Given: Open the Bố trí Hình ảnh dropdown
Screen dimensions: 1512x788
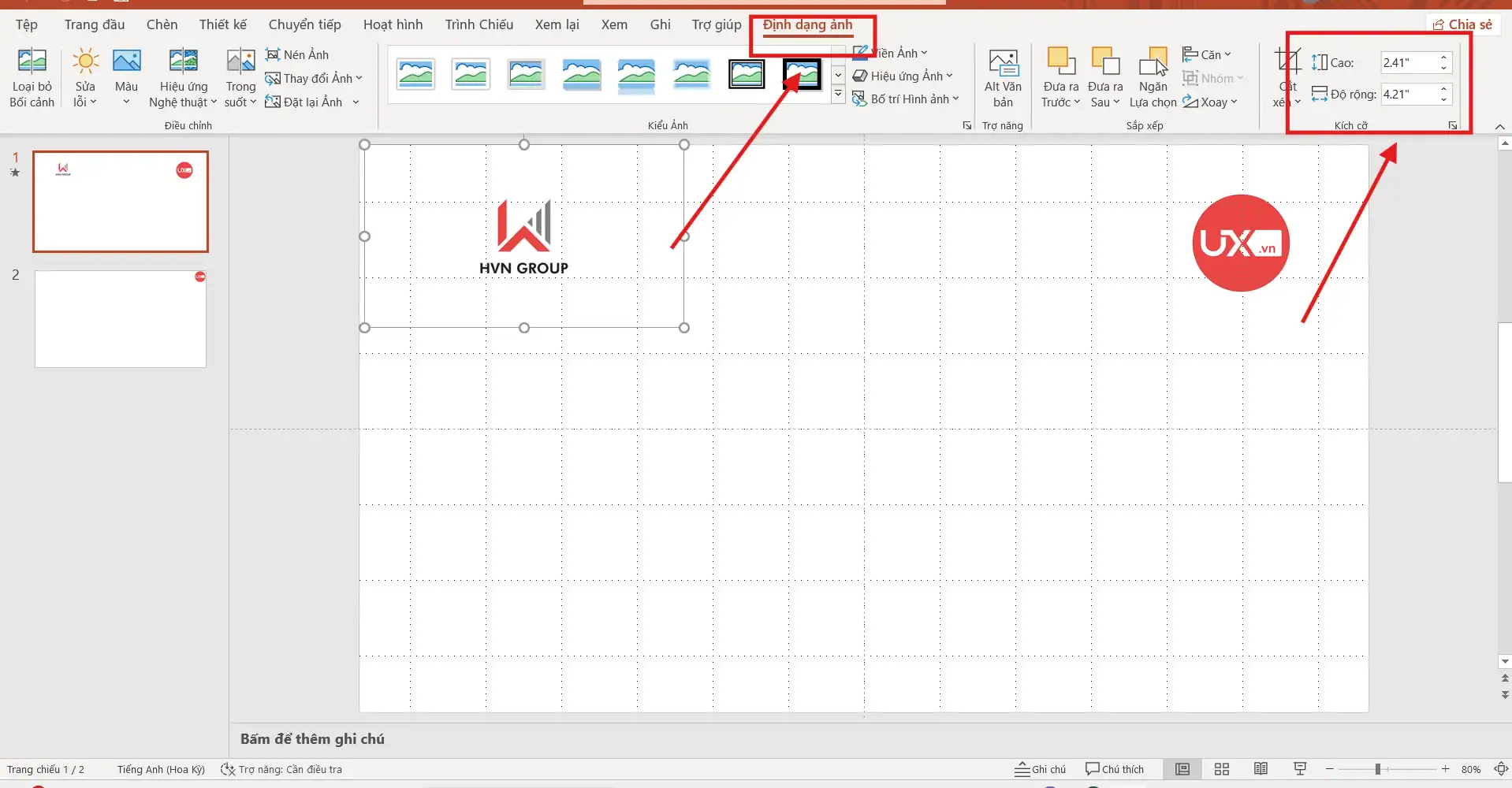Looking at the screenshot, I should click(x=955, y=99).
